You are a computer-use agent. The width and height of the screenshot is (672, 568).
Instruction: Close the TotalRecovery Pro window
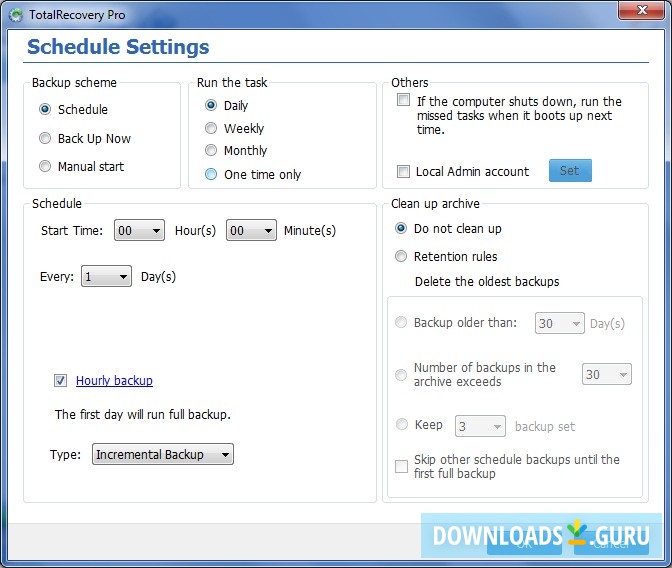(x=641, y=10)
